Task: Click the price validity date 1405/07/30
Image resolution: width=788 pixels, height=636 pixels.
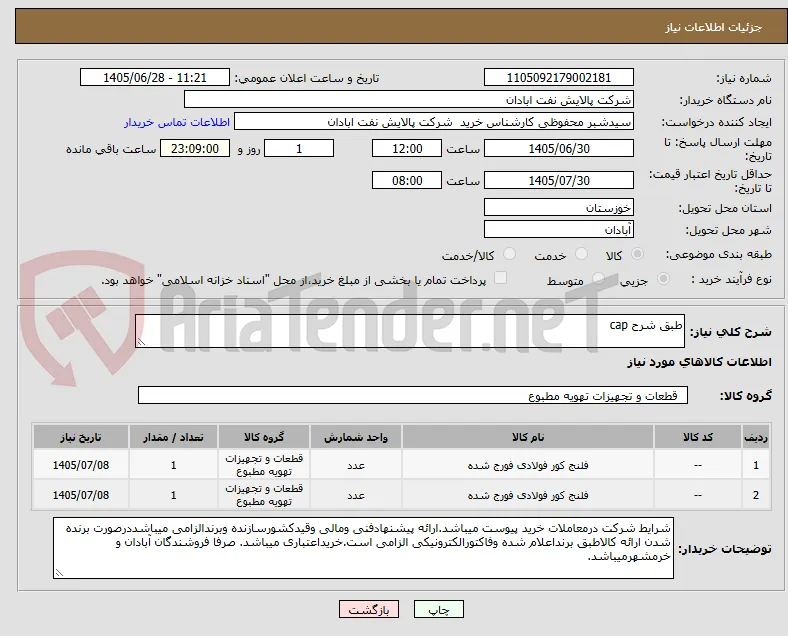Action: (558, 180)
